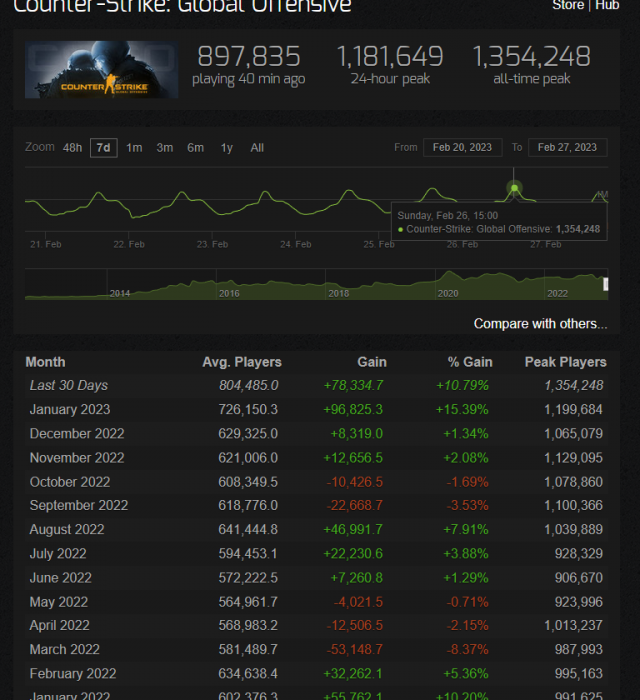This screenshot has width=640, height=700.
Task: Open the Hub link
Action: tap(606, 5)
